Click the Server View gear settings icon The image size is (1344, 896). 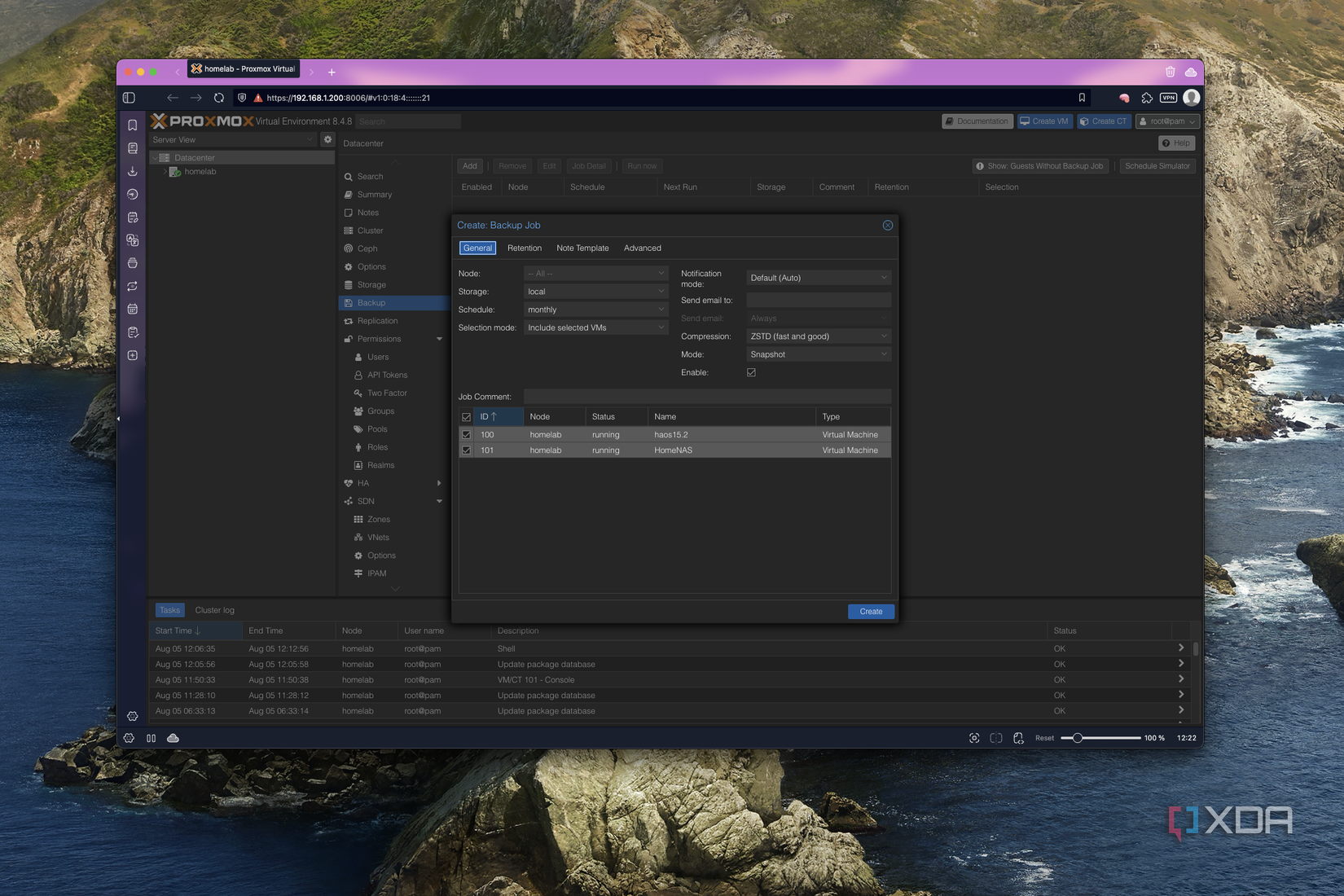coord(327,139)
